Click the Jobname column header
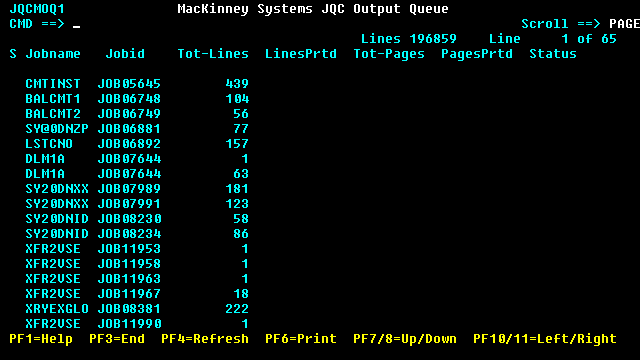 click(53, 54)
